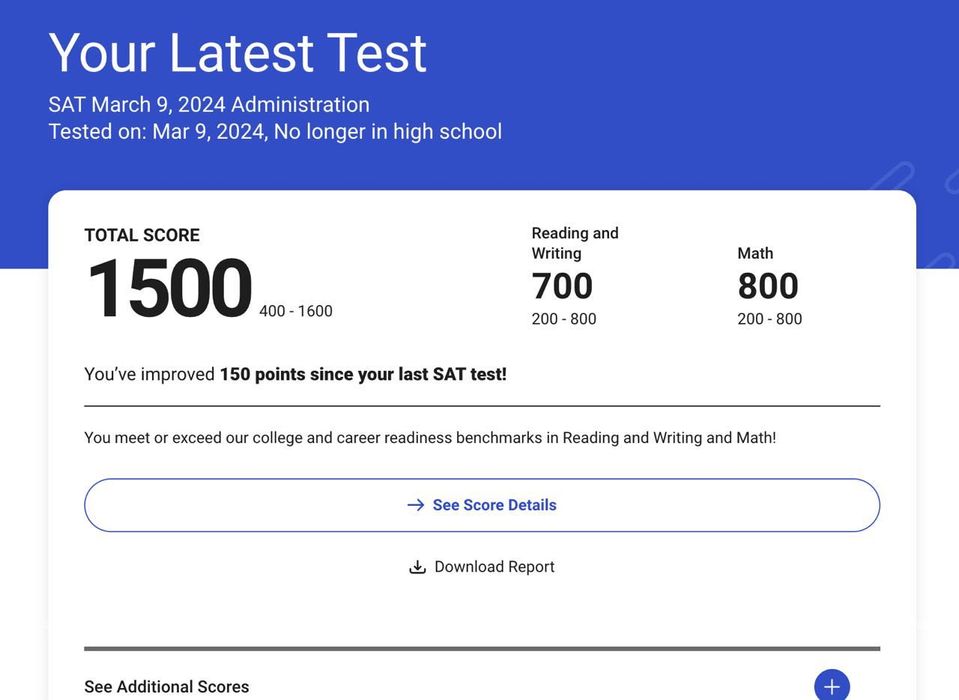959x700 pixels.
Task: Click the Math section label
Action: coord(755,253)
